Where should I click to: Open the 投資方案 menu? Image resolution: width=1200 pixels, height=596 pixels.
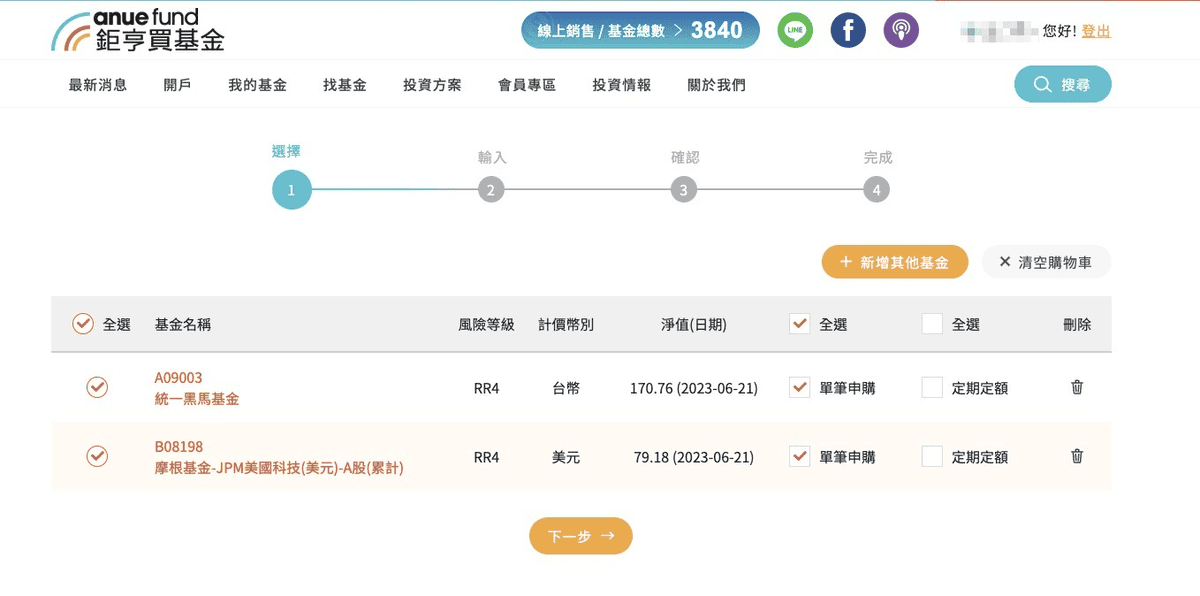point(432,85)
